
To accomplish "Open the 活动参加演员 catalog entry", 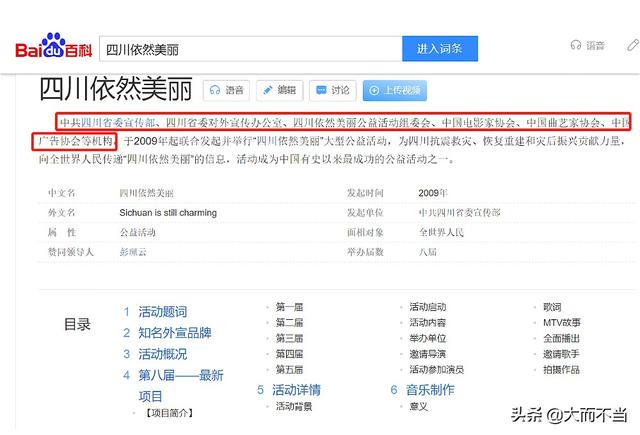I will coord(436,370).
